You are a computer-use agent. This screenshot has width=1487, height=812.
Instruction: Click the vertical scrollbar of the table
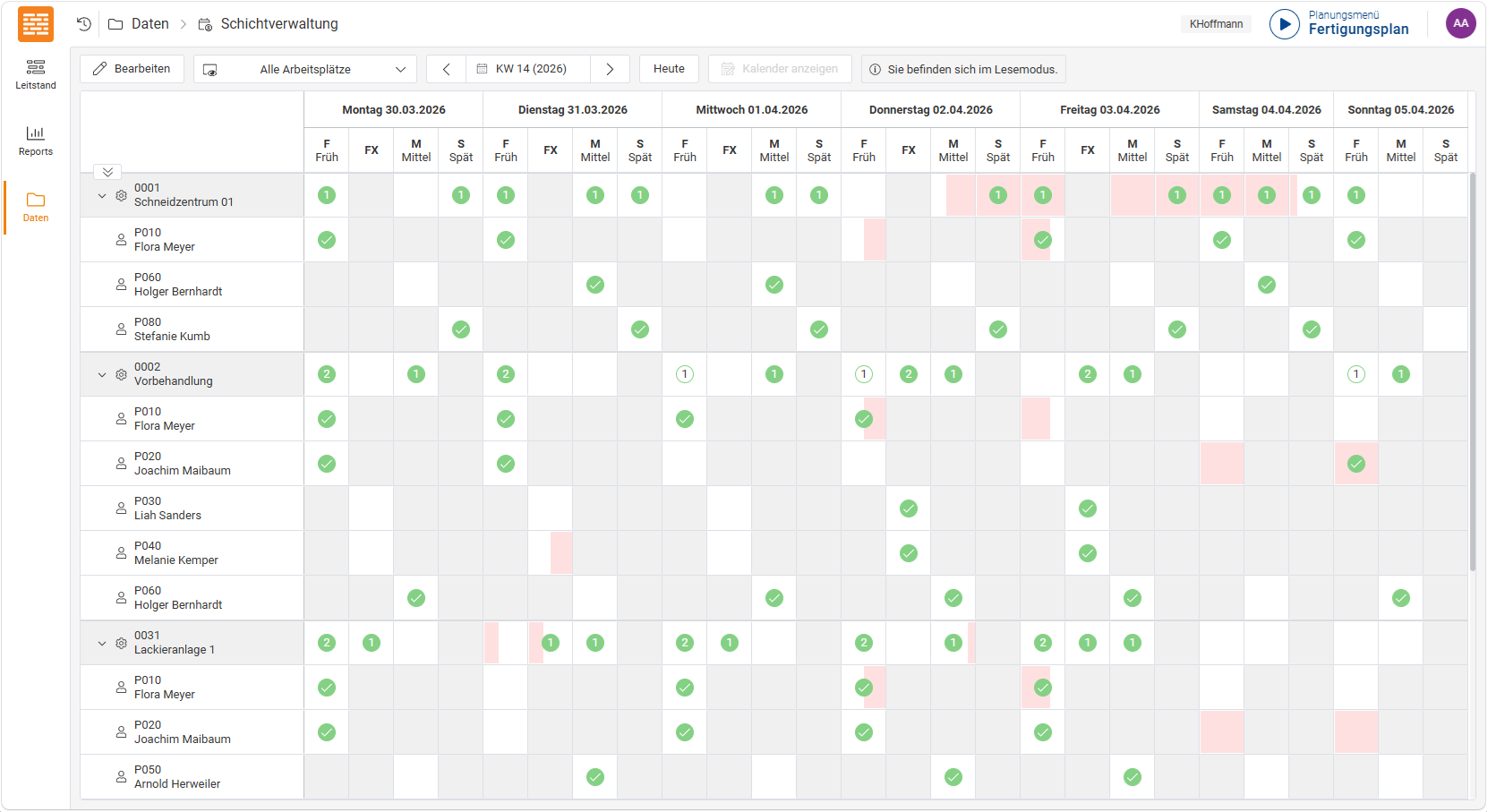(x=1473, y=372)
